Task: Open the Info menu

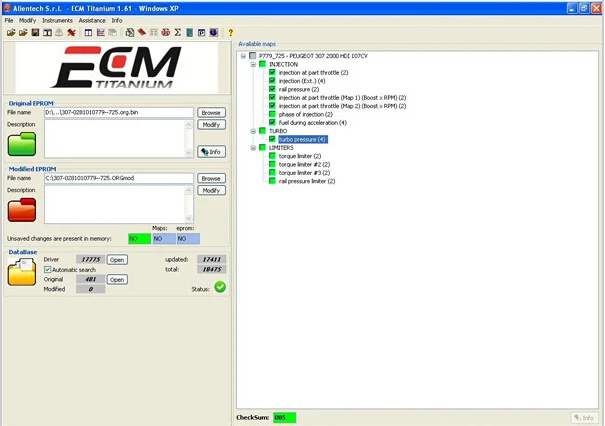Action: (117, 20)
